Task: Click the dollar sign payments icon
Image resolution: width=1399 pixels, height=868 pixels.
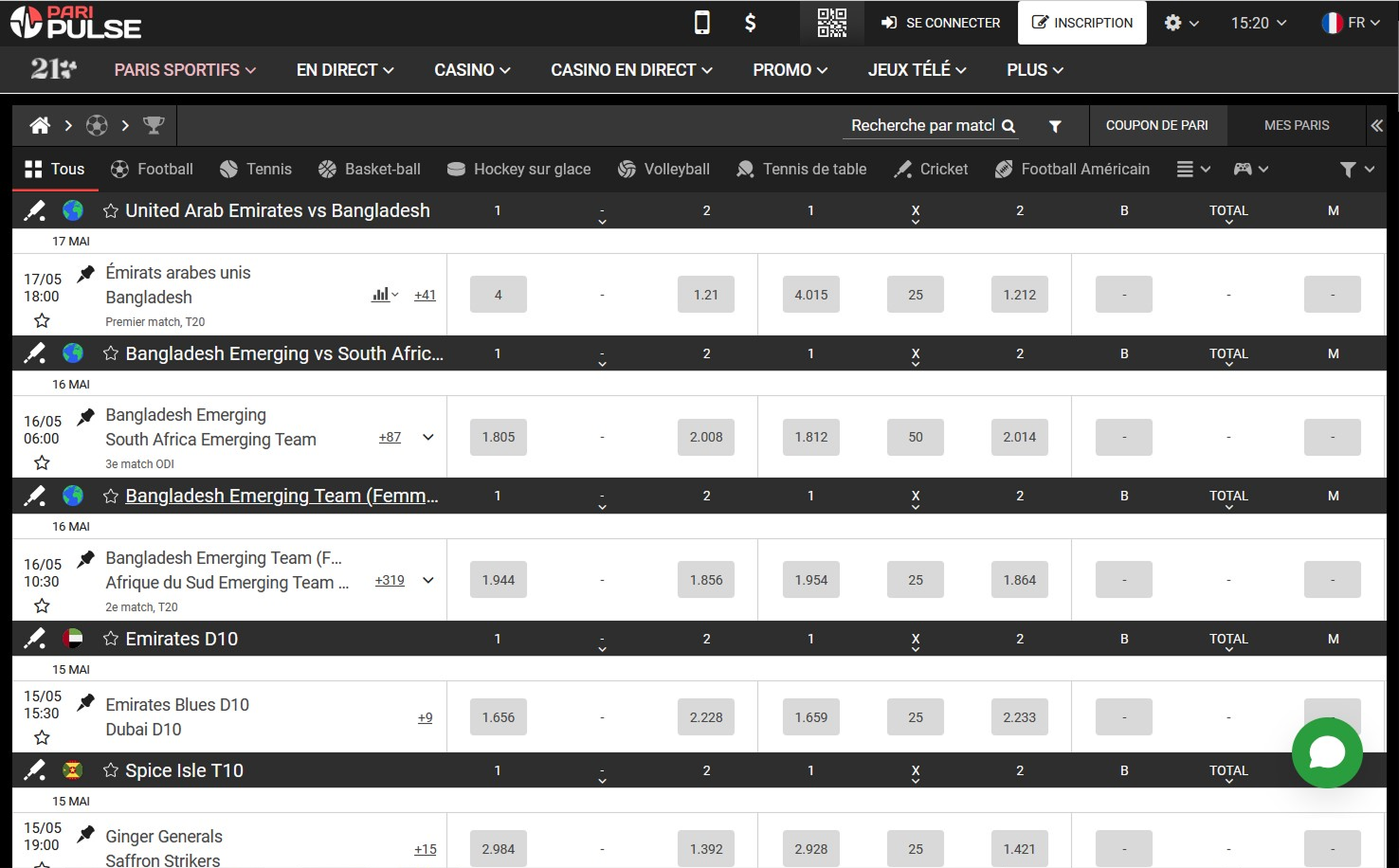Action: pyautogui.click(x=750, y=23)
